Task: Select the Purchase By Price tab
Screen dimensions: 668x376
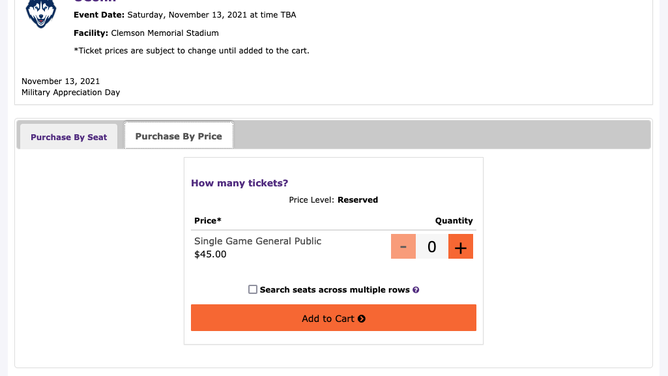Action: pyautogui.click(x=179, y=136)
